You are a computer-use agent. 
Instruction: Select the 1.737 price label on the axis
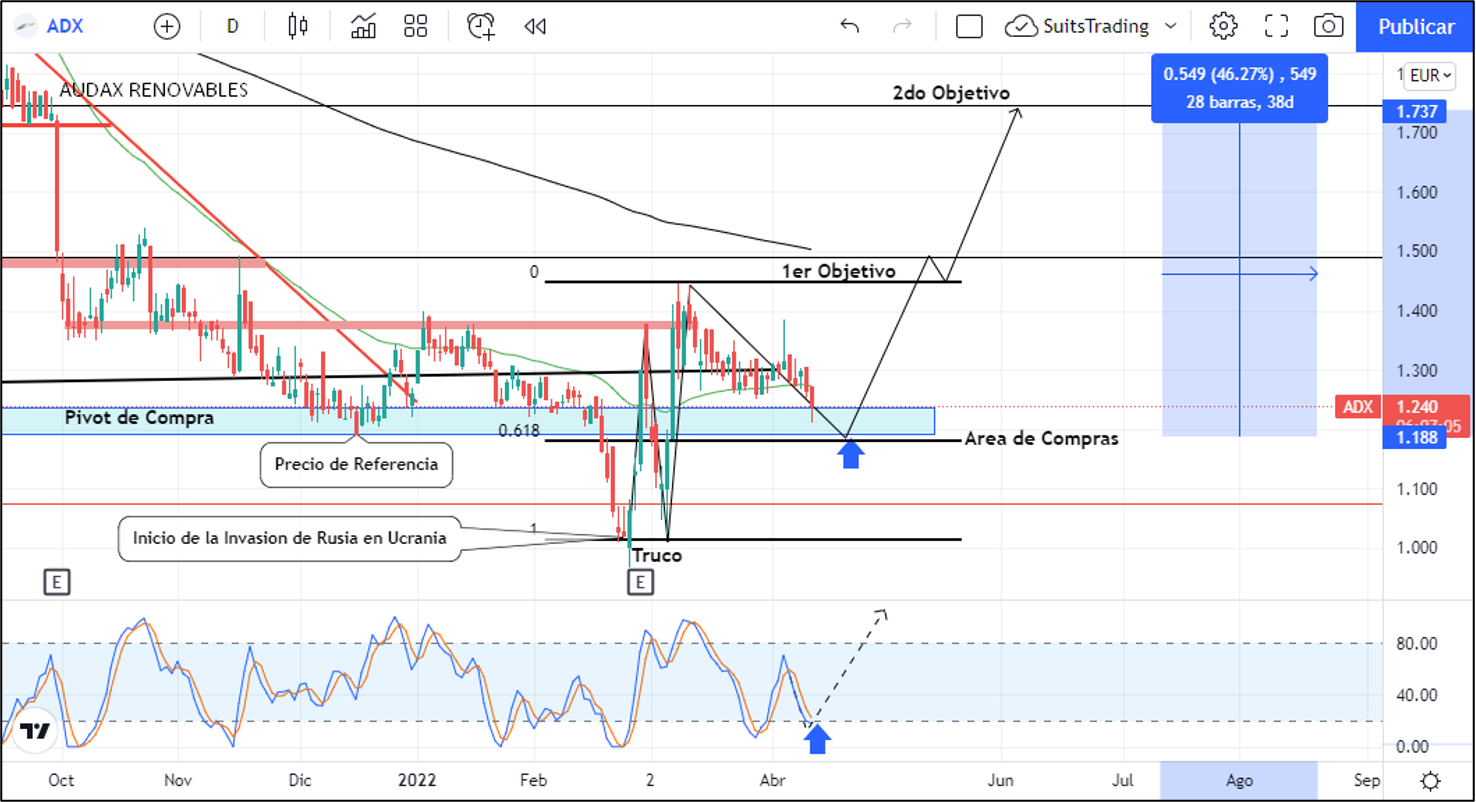(x=1413, y=112)
